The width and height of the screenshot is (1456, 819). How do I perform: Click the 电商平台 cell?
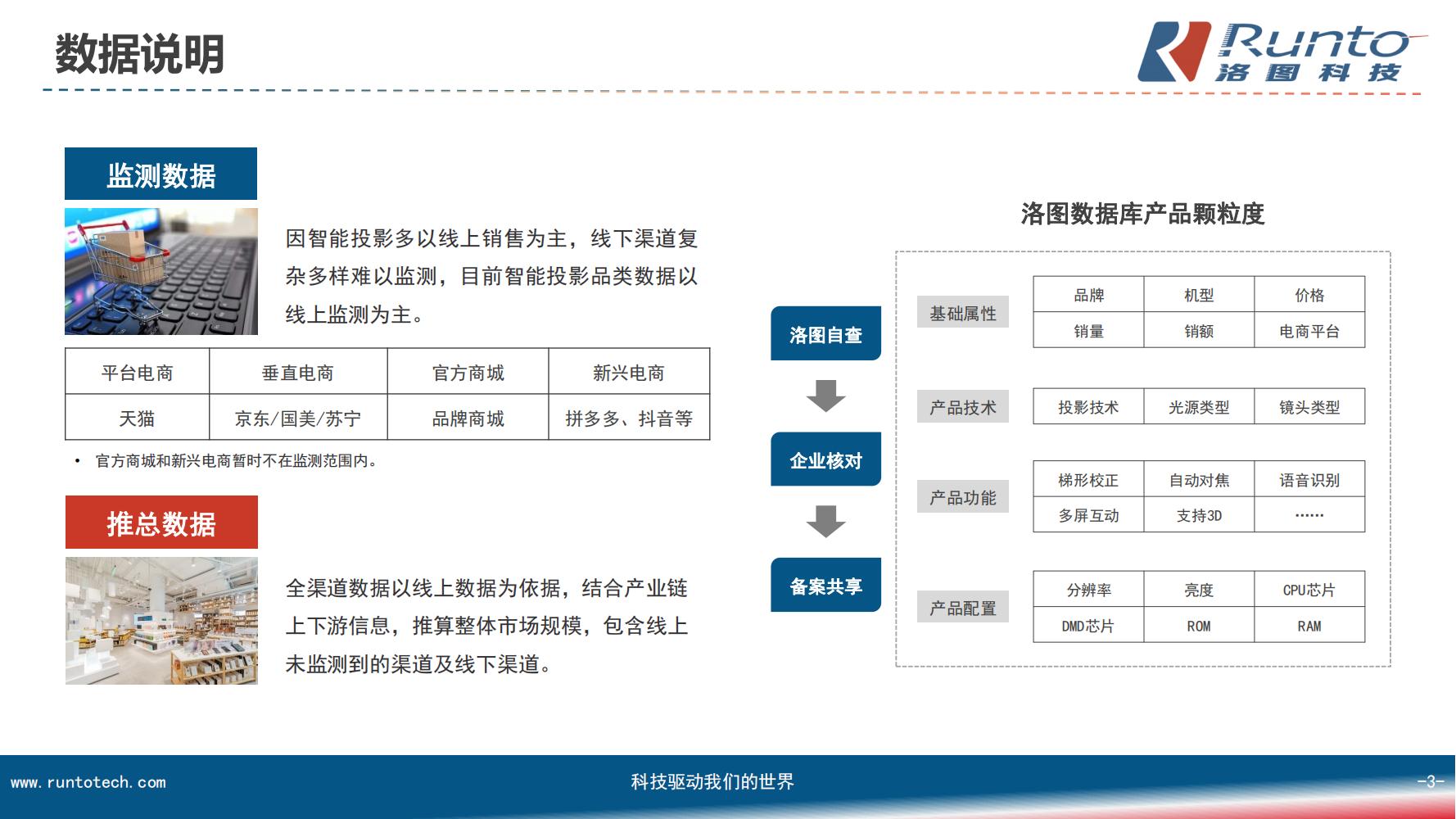coord(1309,330)
